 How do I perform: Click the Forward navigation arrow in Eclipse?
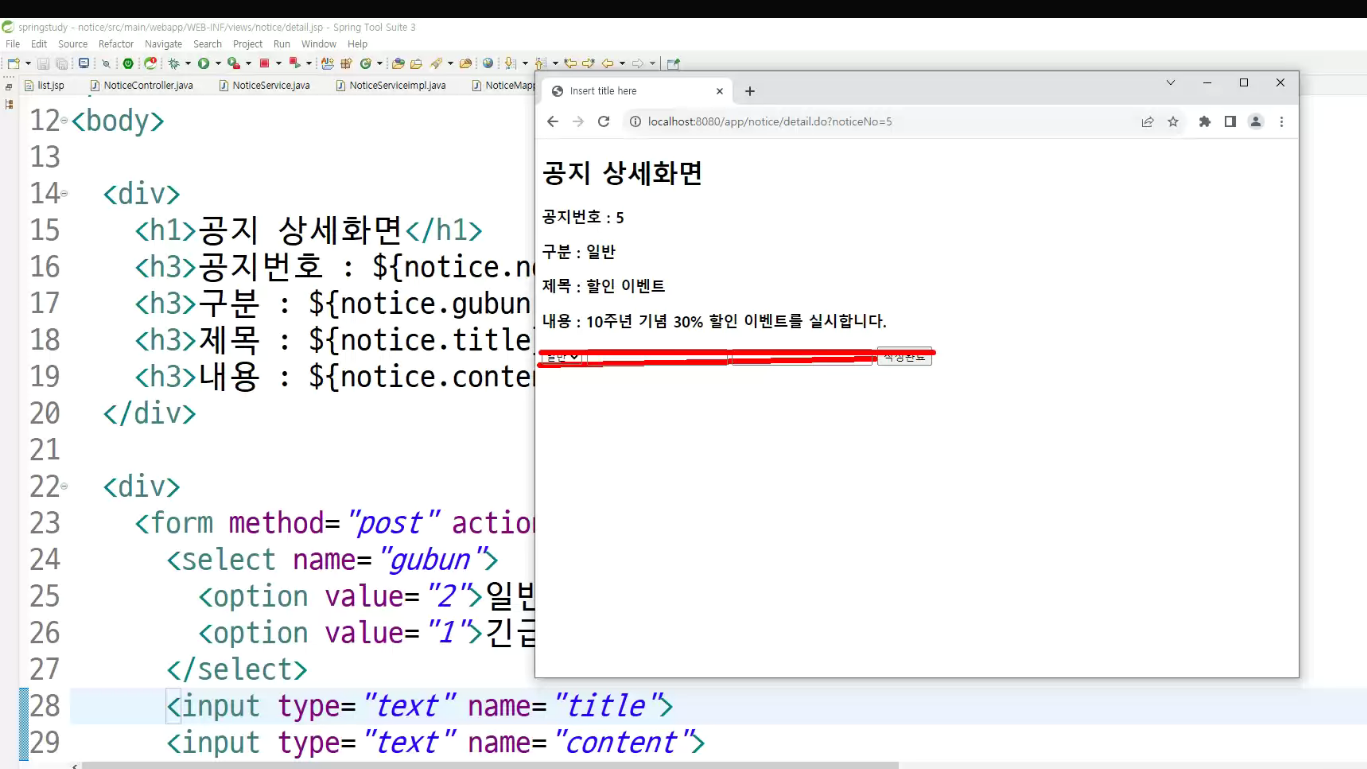[x=637, y=63]
